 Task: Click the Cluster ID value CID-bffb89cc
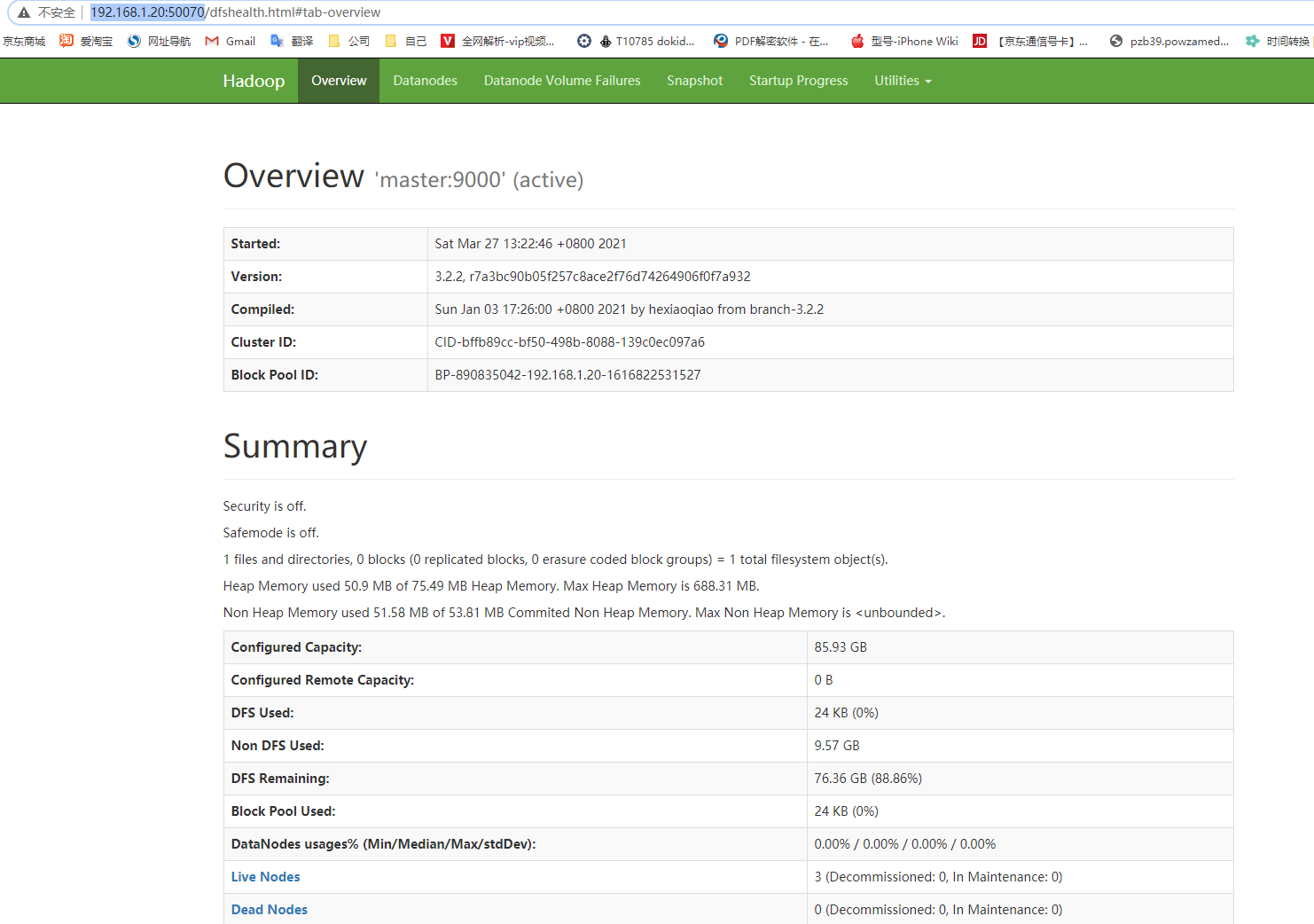tap(569, 342)
